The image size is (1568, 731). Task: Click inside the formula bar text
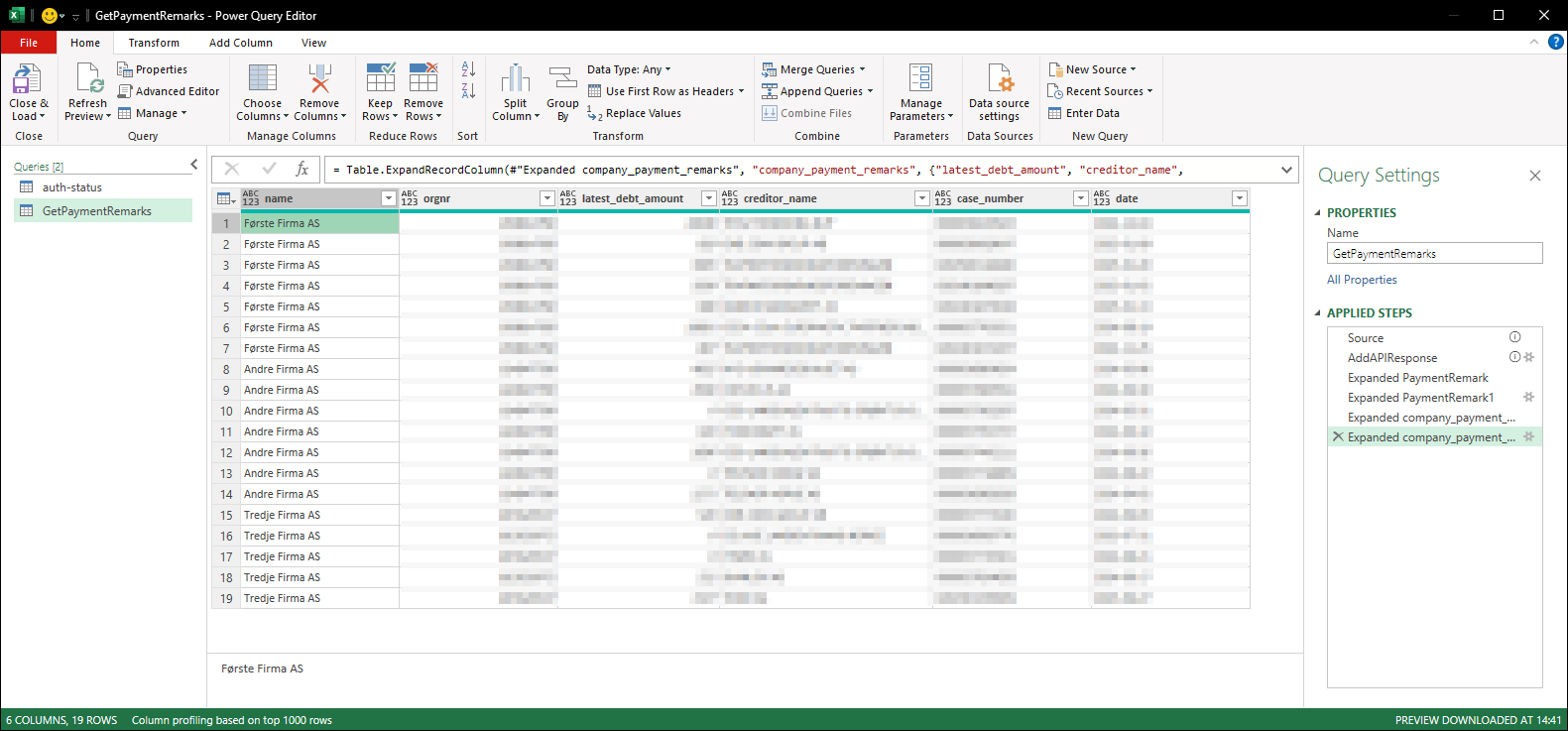[x=799, y=170]
